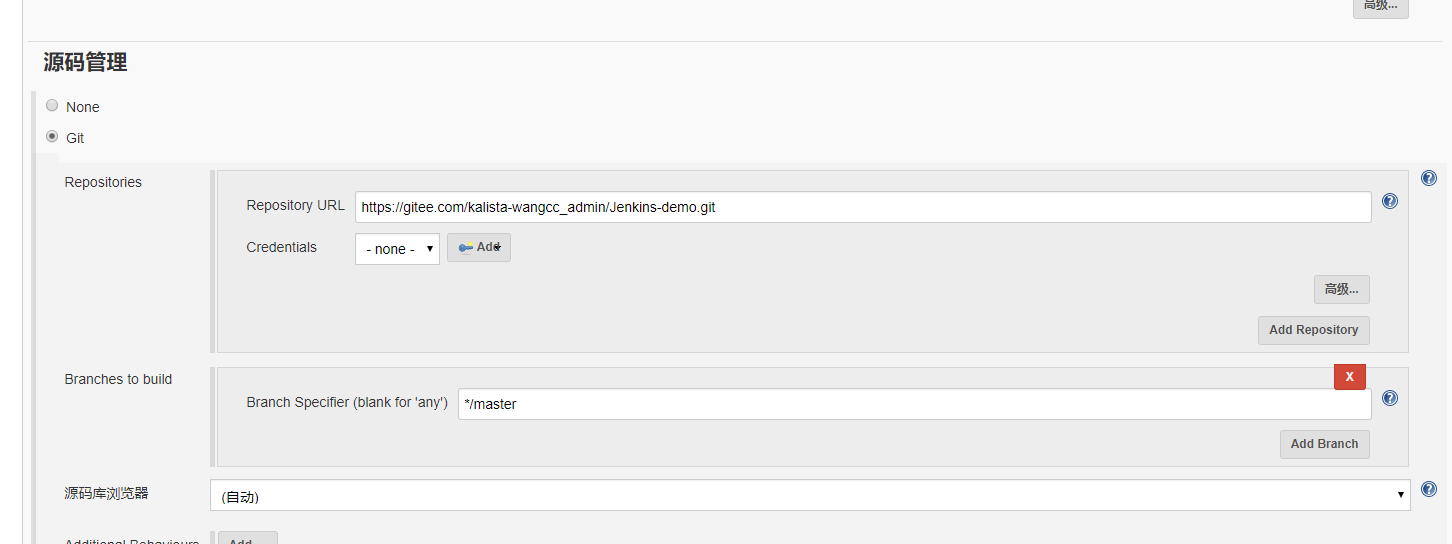Select the None source control option
Image resolution: width=1452 pixels, height=544 pixels.
[x=52, y=105]
